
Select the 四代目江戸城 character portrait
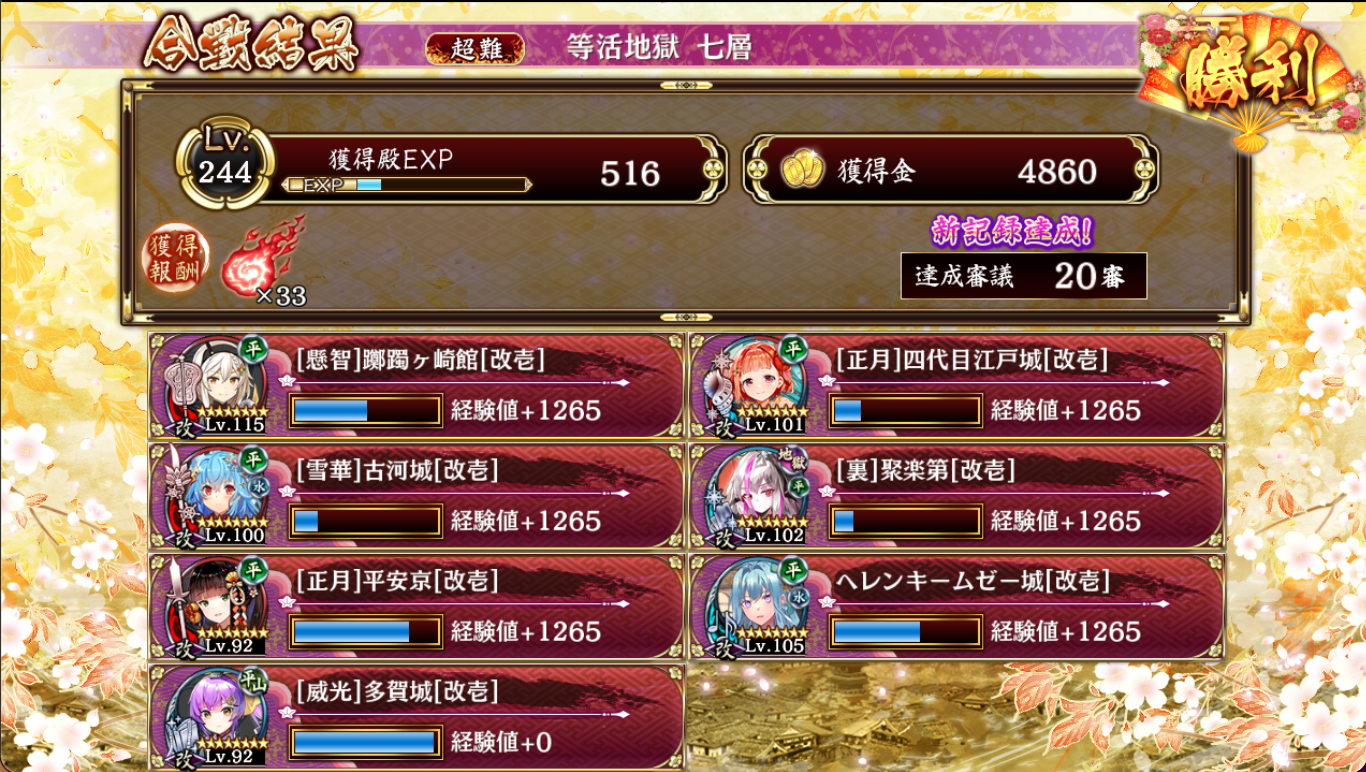[758, 384]
